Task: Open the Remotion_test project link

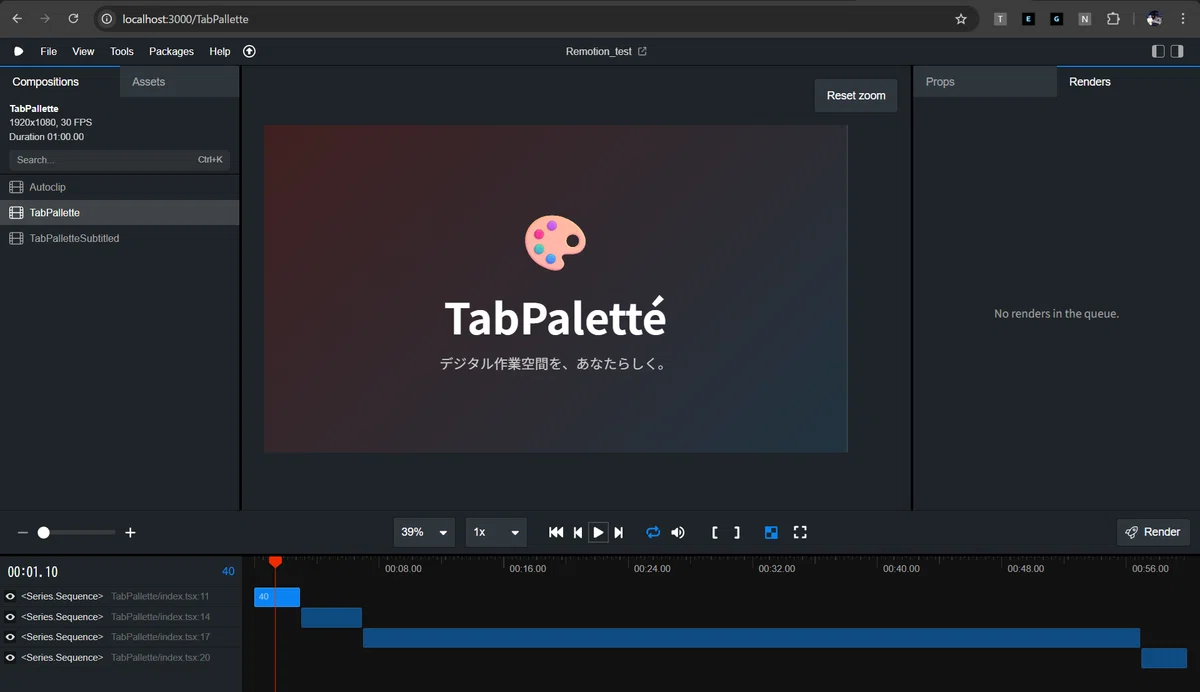Action: tap(606, 51)
